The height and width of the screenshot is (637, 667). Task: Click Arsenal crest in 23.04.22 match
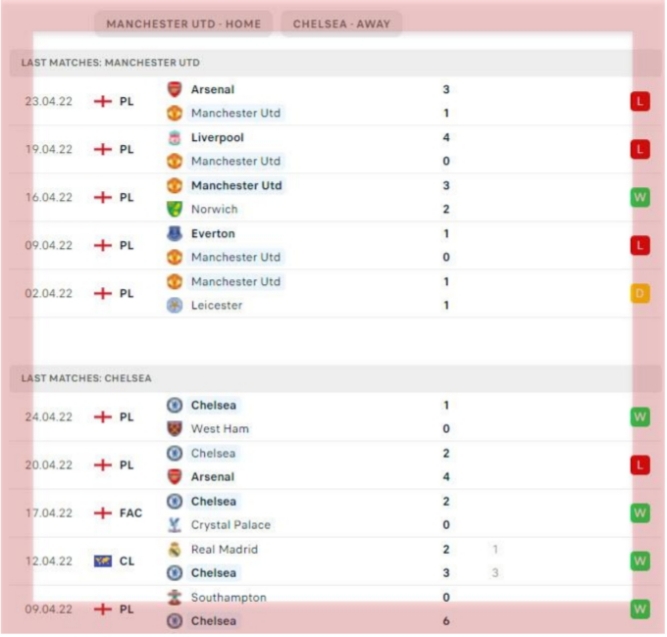click(x=174, y=90)
